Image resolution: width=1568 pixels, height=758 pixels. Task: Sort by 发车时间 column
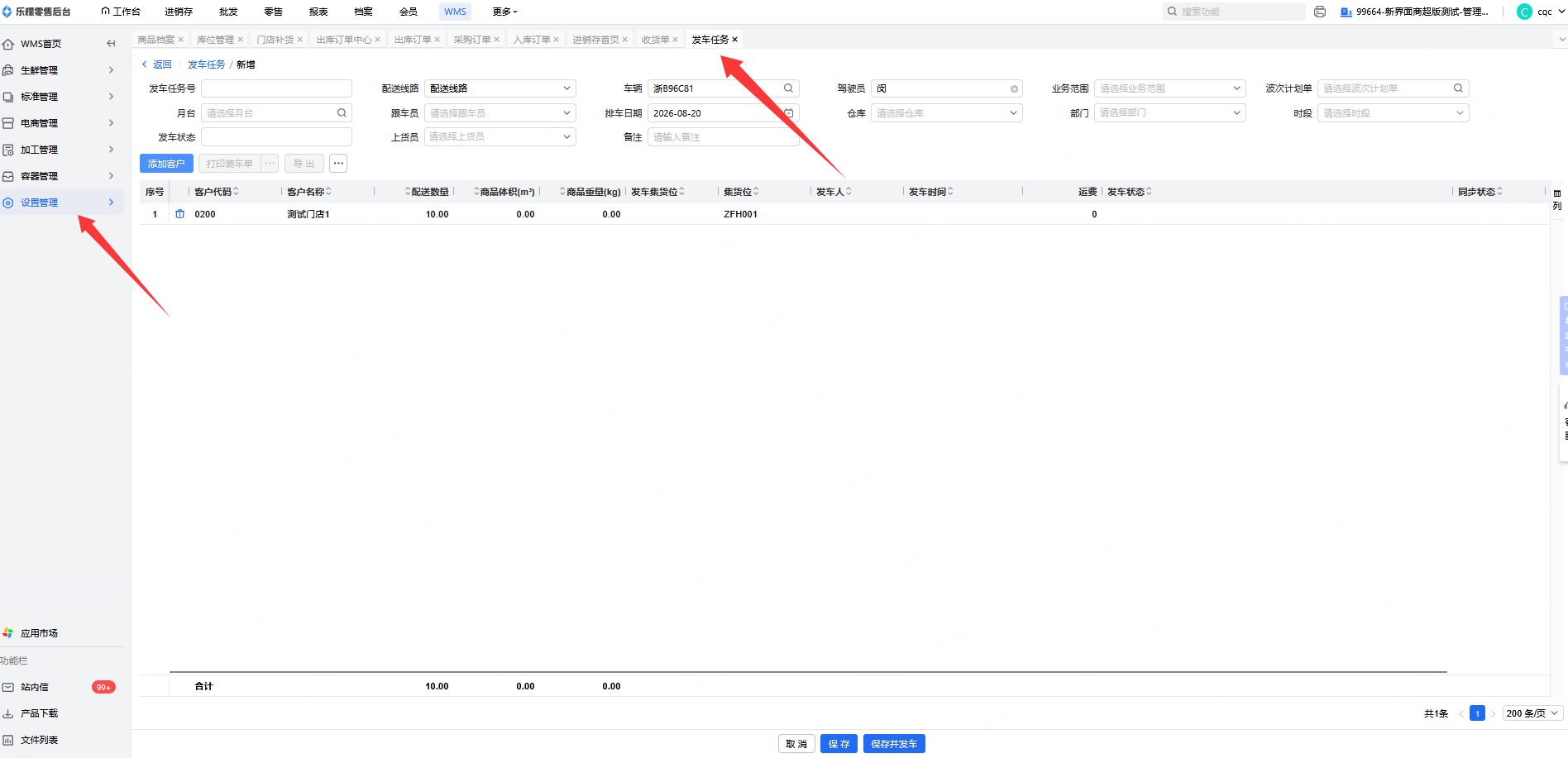[x=950, y=192]
